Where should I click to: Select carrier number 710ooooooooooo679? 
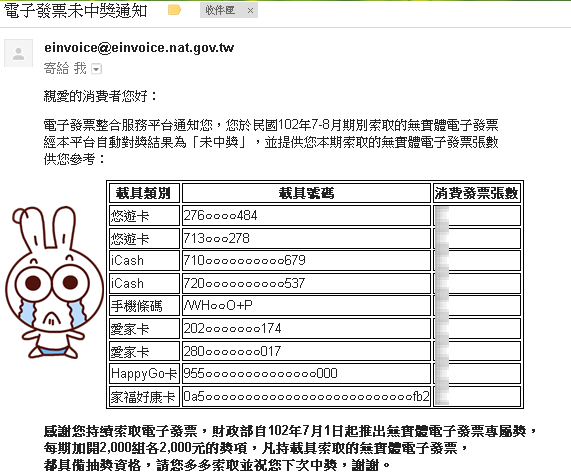244,260
